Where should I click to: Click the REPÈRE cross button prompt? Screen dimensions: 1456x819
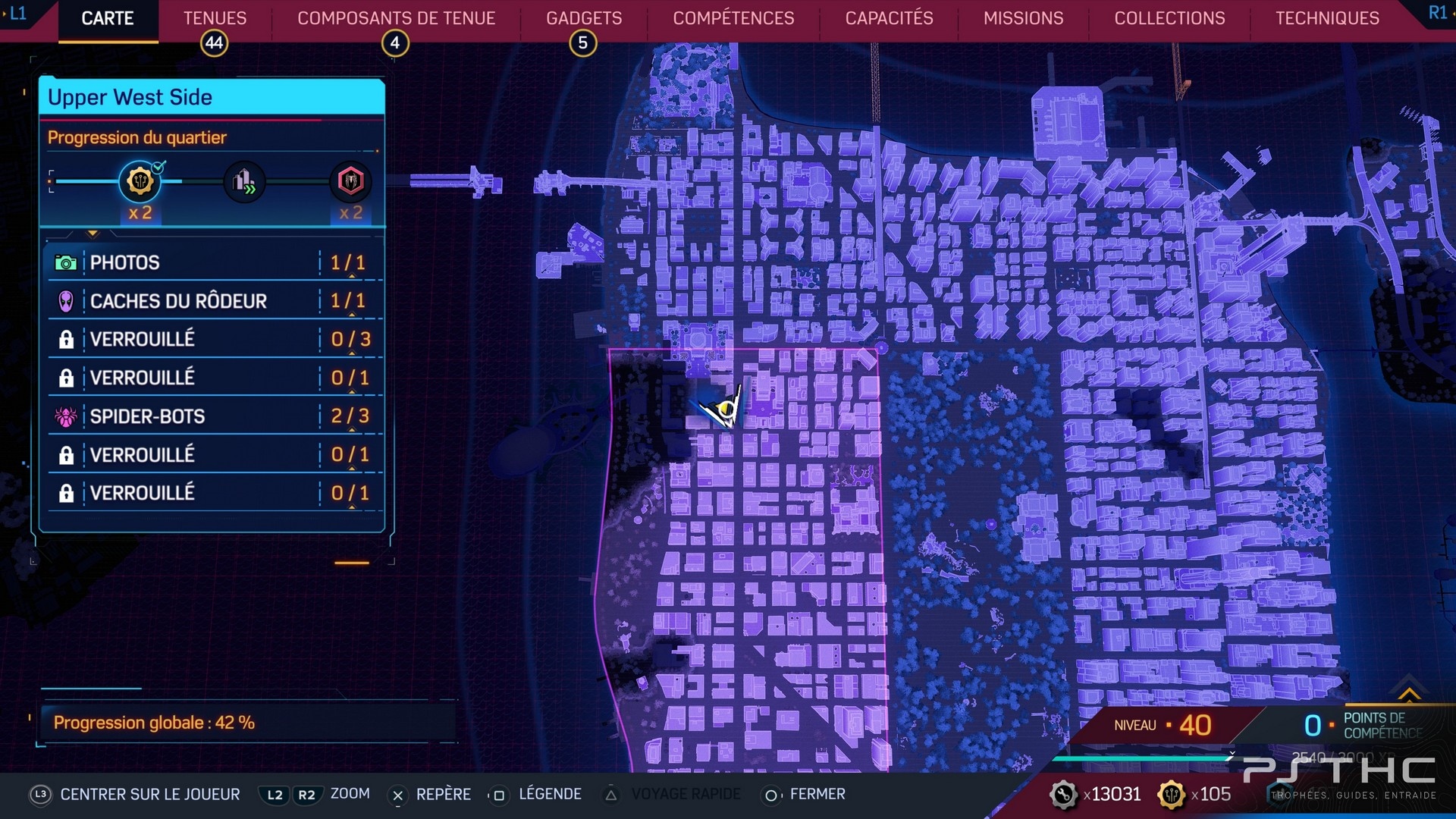[x=430, y=795]
